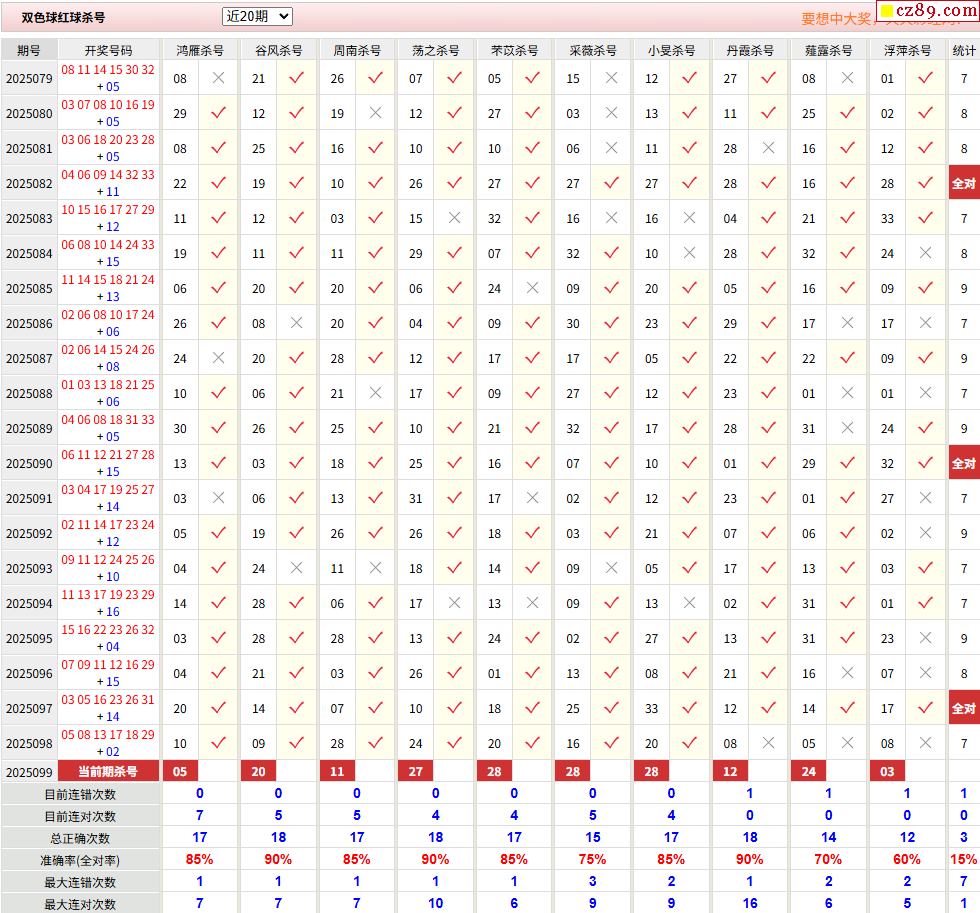This screenshot has width=980, height=913.
Task: Click the cross mark for 浮萍杀号 in row 2025095
Action: click(925, 638)
